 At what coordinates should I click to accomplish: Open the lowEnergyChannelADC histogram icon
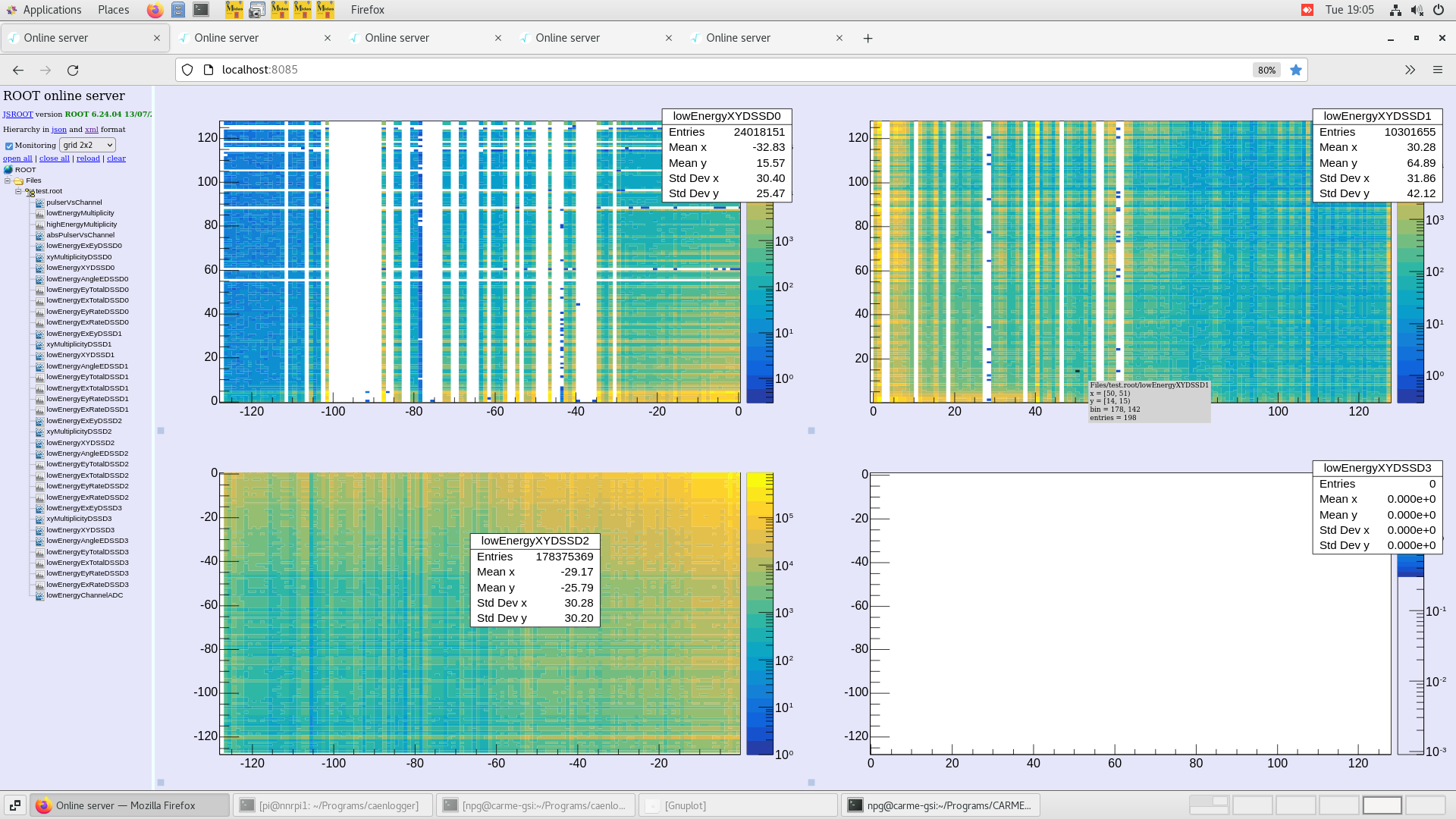39,595
